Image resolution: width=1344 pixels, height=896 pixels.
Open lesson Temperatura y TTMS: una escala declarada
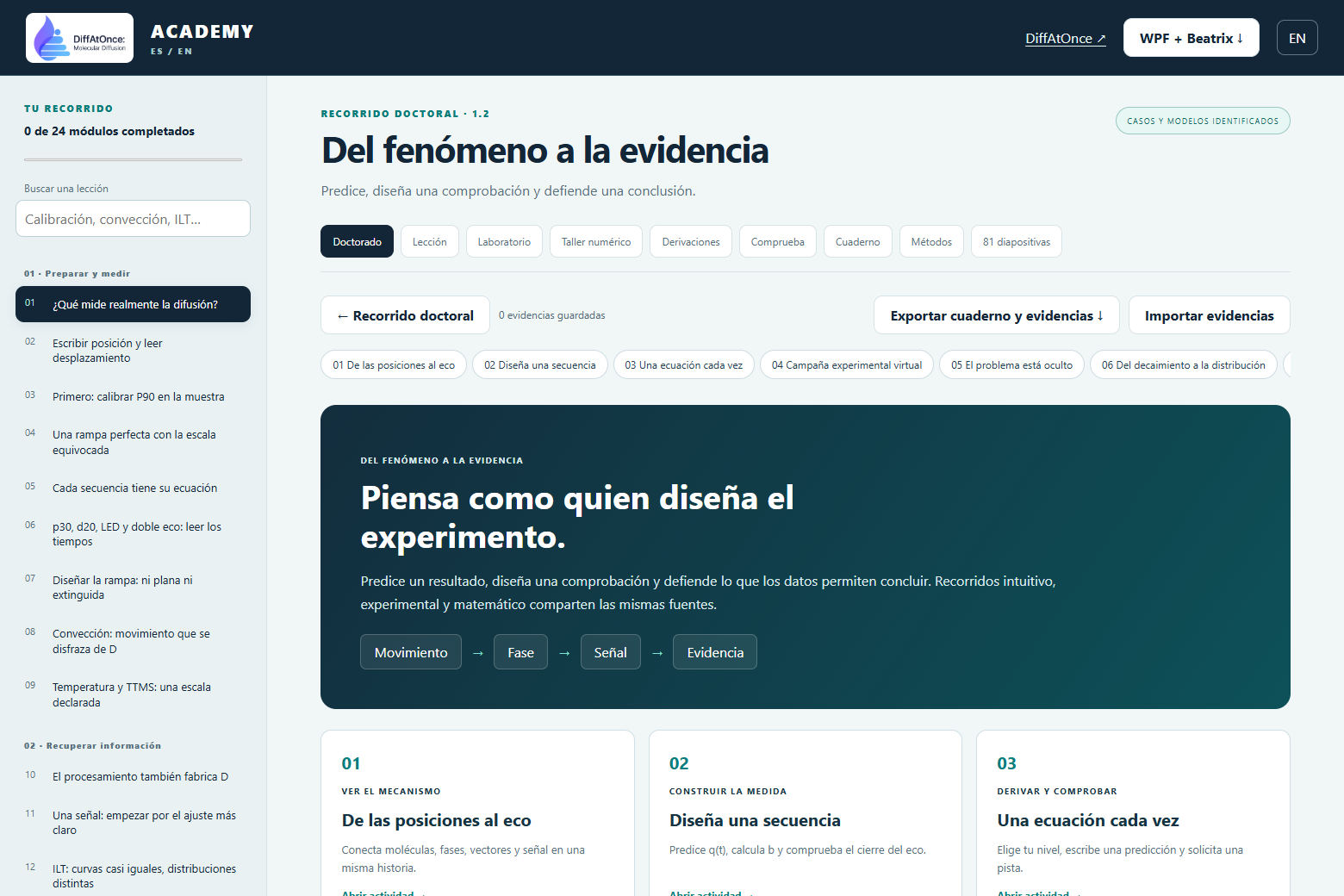[x=133, y=694]
